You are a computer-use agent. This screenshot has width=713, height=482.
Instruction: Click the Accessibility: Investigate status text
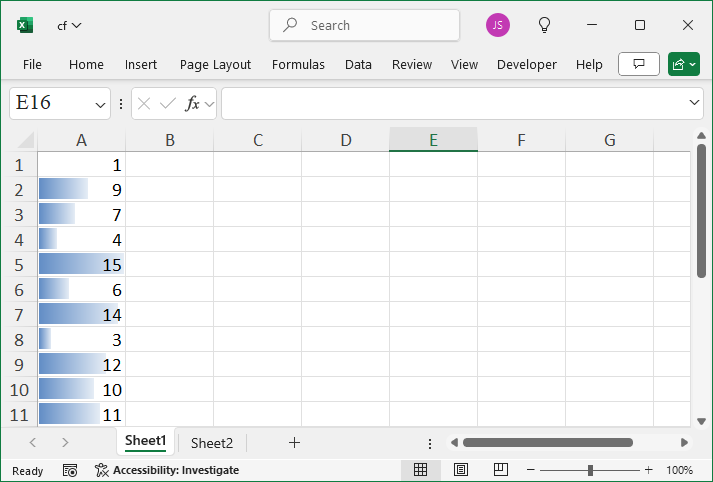[176, 470]
